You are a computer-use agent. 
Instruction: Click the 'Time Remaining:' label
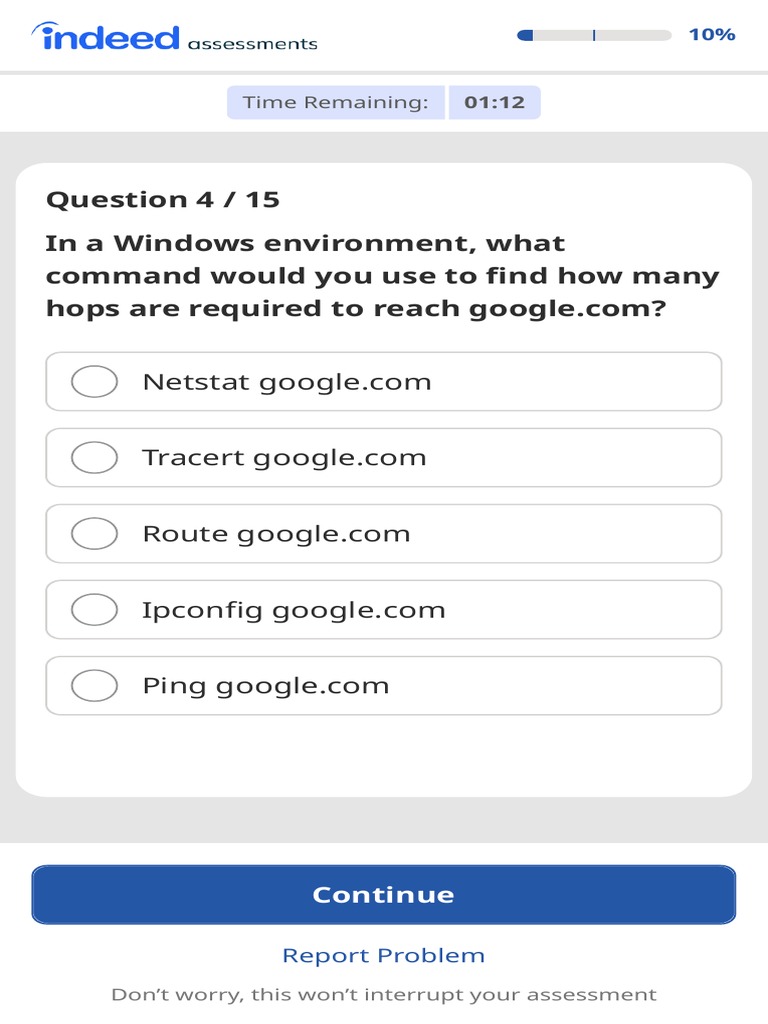(335, 102)
